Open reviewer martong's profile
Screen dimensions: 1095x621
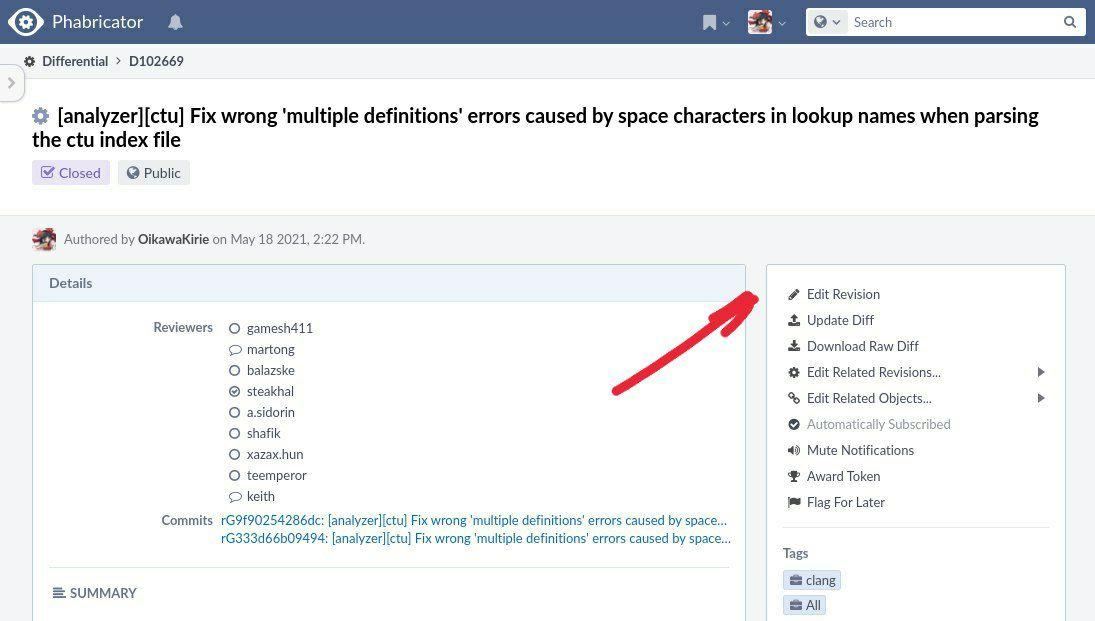[270, 349]
